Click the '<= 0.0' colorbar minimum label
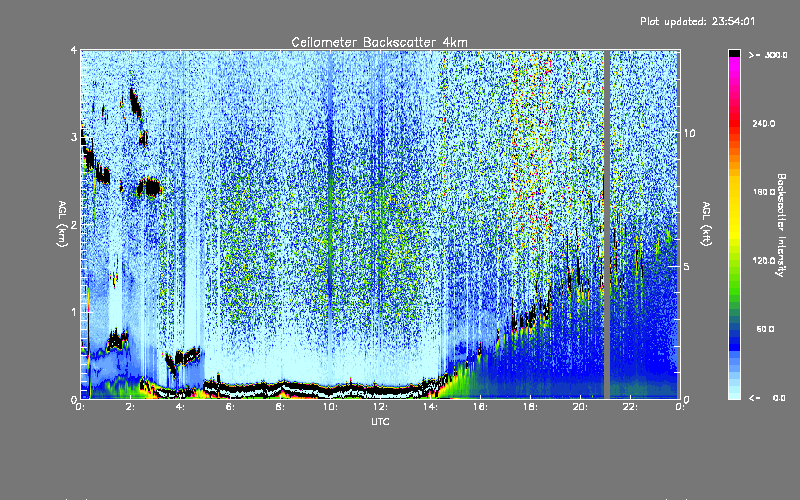Image resolution: width=800 pixels, height=500 pixels. pyautogui.click(x=768, y=398)
